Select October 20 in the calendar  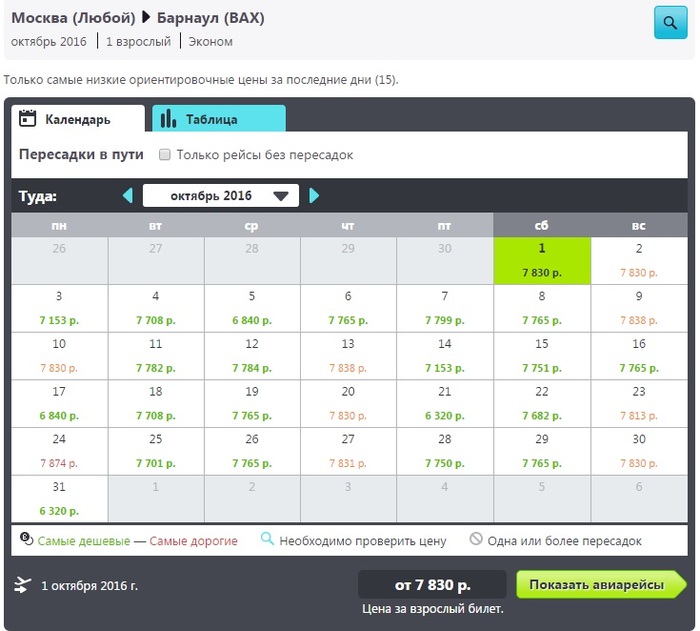point(348,404)
